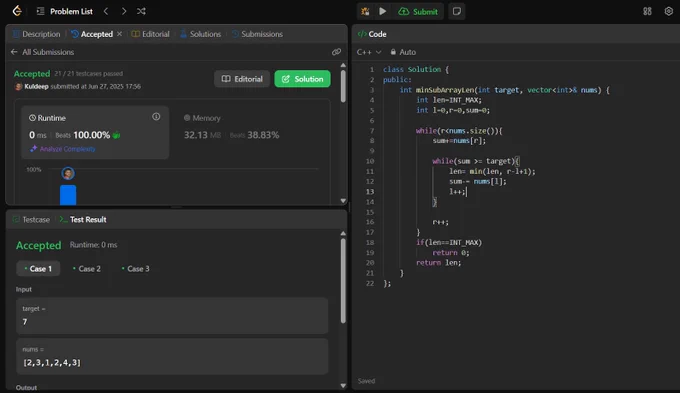Click the Editorial button in submission panel
This screenshot has width=680, height=393.
point(242,79)
